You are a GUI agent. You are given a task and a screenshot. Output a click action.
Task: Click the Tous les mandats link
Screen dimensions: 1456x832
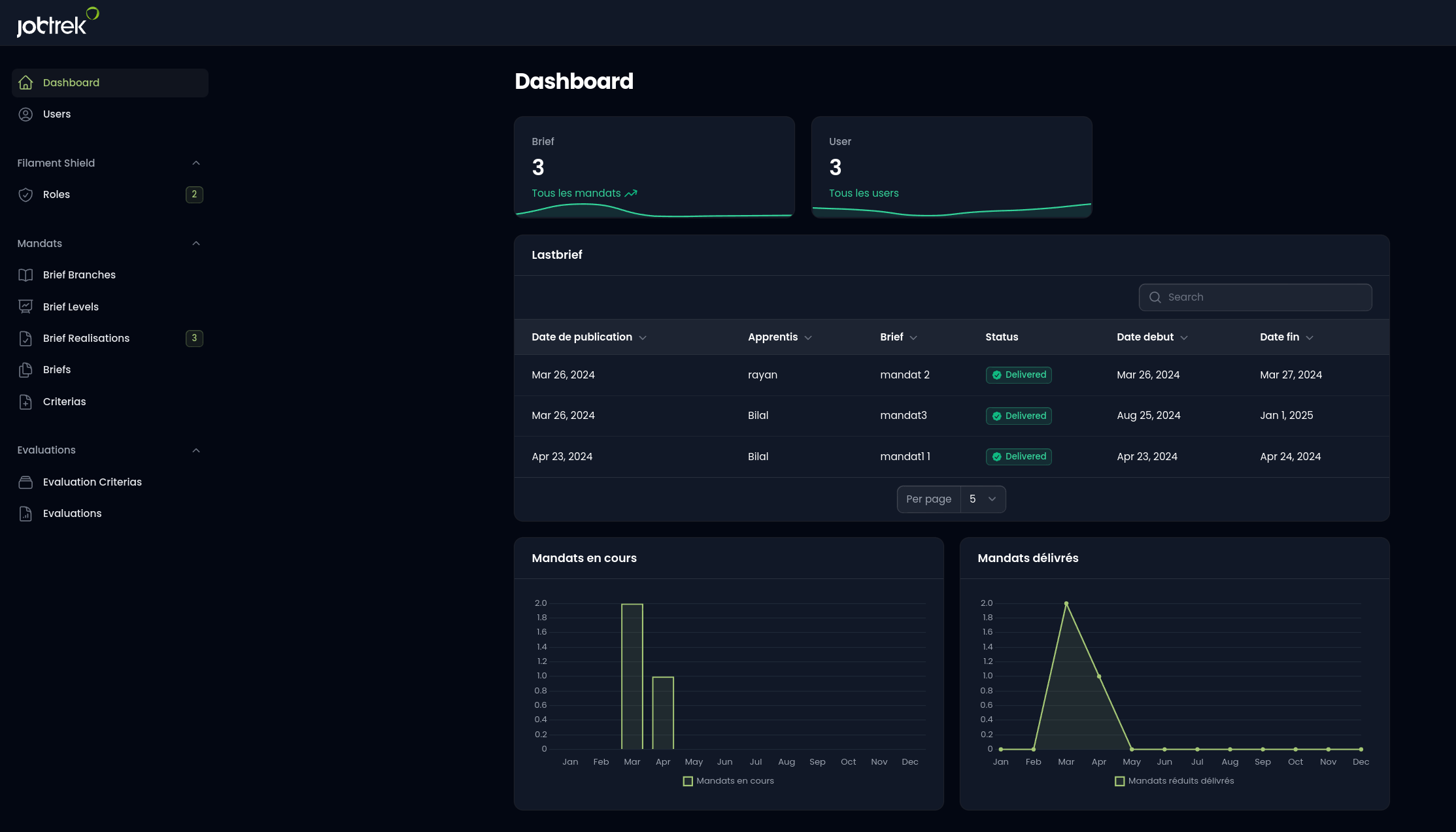[x=576, y=193]
